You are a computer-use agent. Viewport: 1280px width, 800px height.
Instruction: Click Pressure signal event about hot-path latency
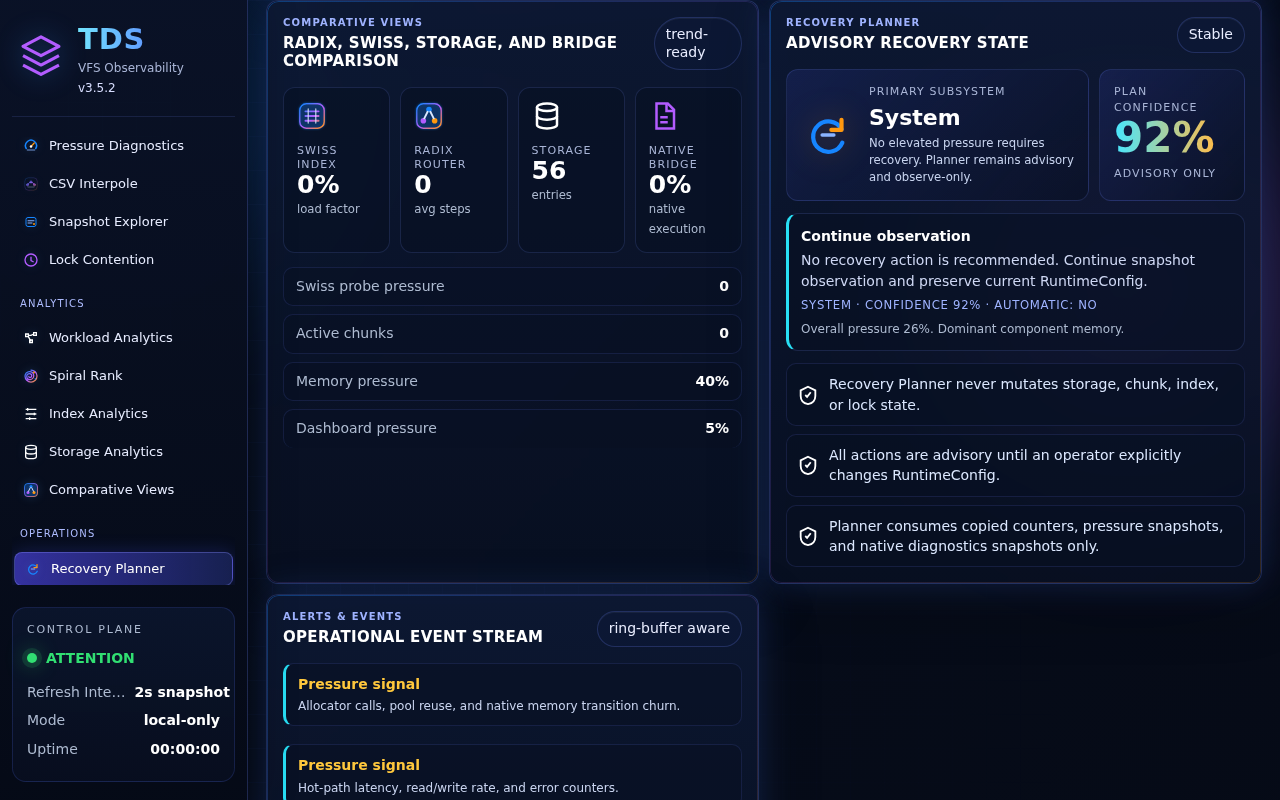coord(512,773)
